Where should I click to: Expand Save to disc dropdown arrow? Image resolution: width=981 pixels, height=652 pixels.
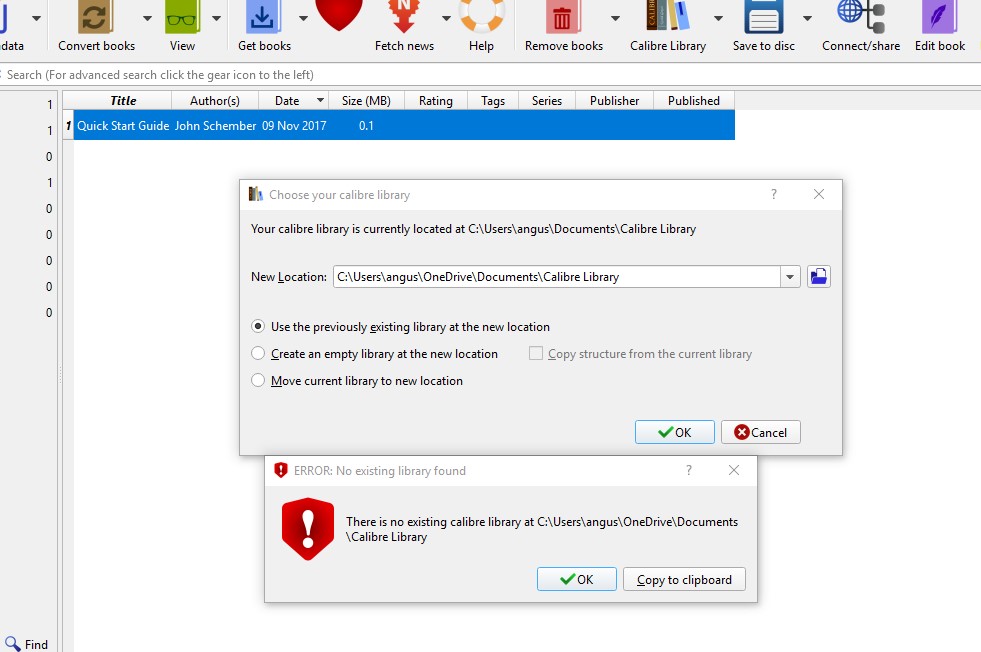point(807,18)
